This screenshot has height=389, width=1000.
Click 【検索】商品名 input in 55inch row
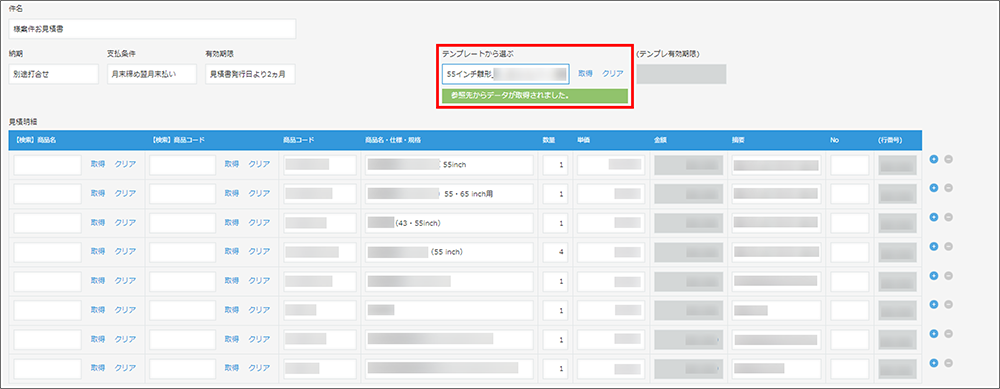[47, 165]
